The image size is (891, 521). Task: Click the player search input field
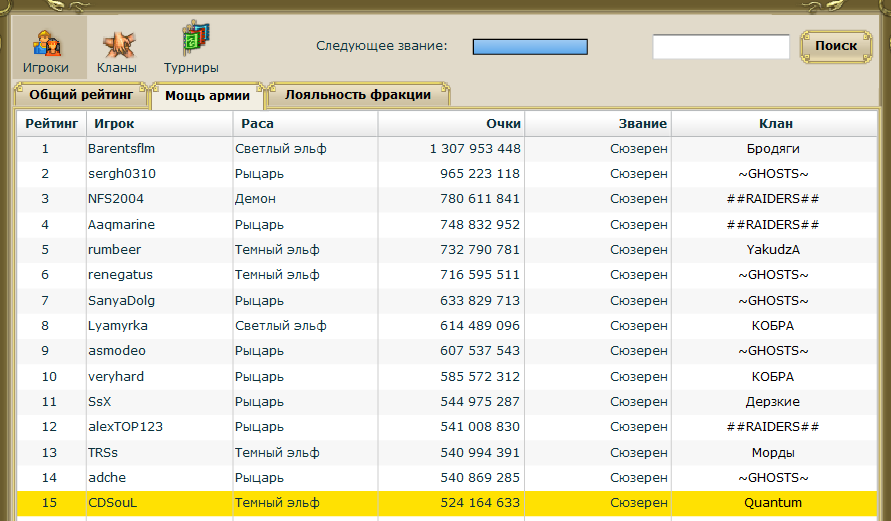(720, 46)
